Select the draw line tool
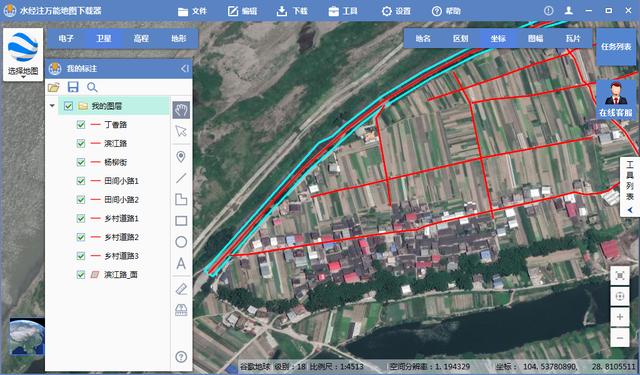Screen dimensions: 640x375 pyautogui.click(x=181, y=178)
